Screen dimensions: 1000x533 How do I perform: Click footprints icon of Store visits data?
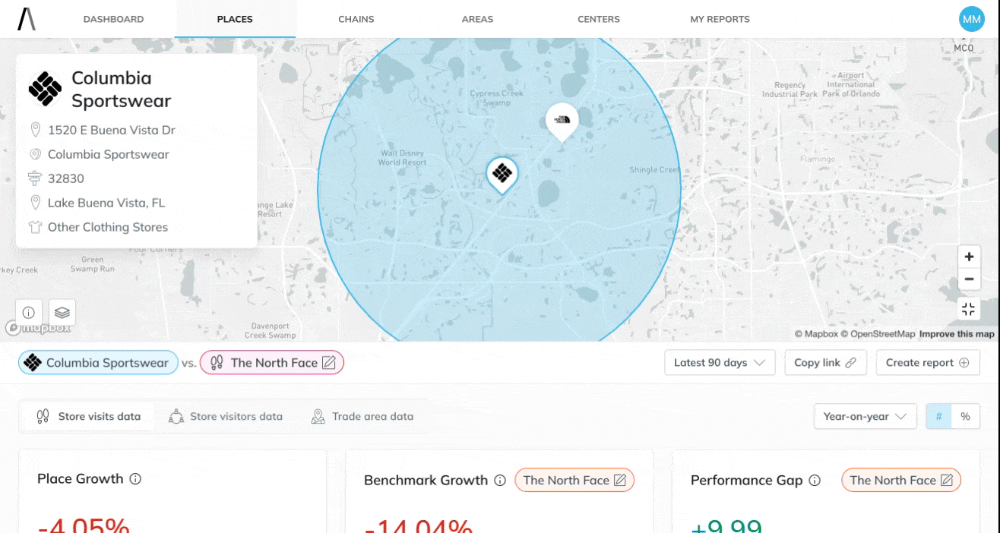pos(43,416)
